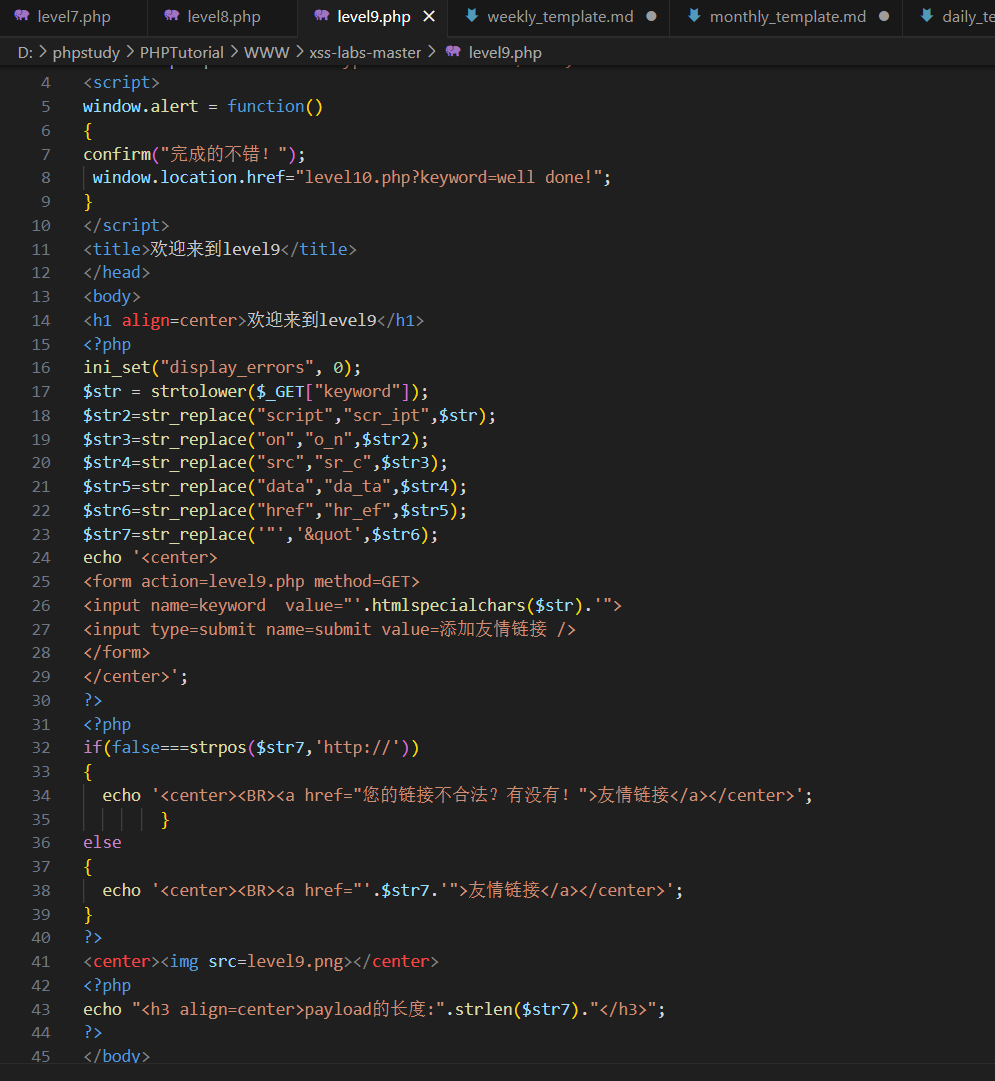The height and width of the screenshot is (1081, 995).
Task: Click 'strpos' on line 32
Action: tap(218, 747)
